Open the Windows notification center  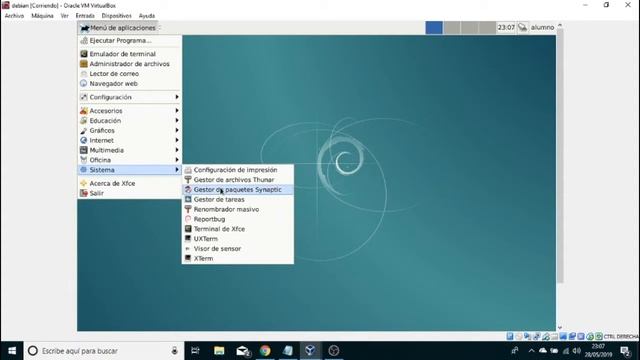click(x=625, y=351)
